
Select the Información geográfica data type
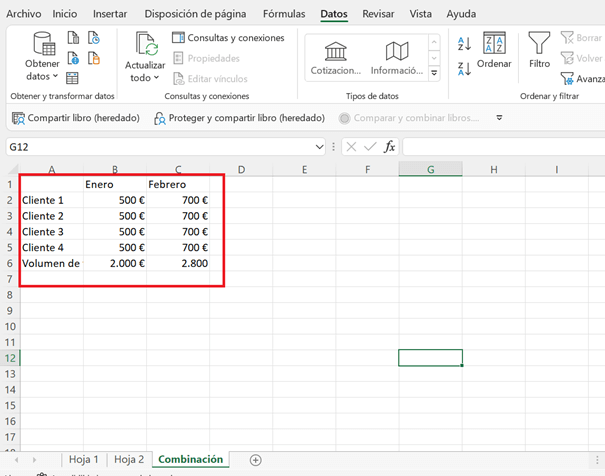point(397,59)
